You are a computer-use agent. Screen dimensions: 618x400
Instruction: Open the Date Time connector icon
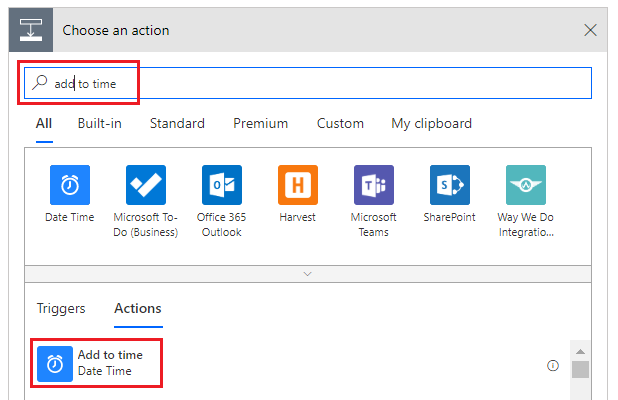(70, 185)
